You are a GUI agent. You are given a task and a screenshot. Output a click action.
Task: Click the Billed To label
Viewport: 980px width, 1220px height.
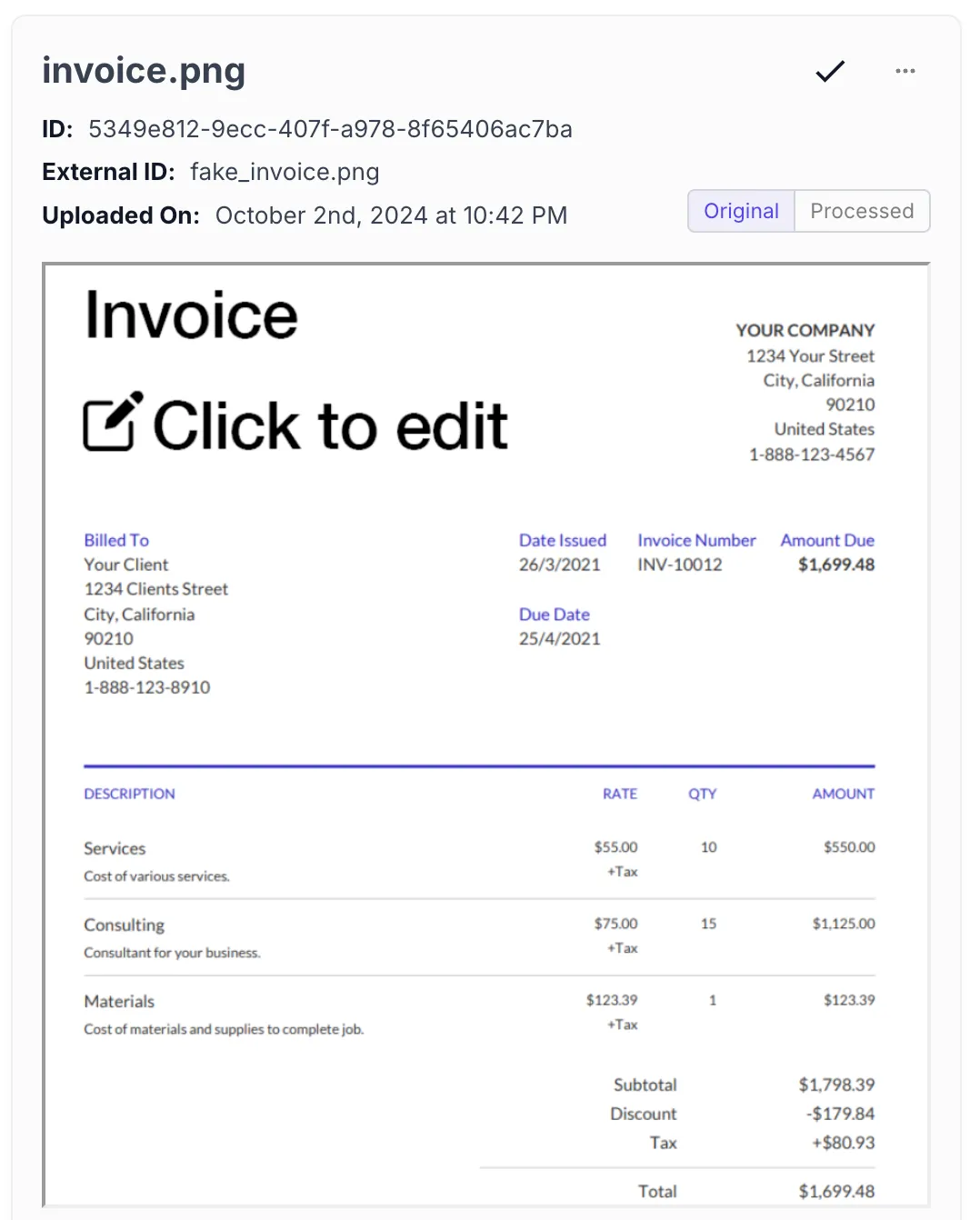point(116,540)
